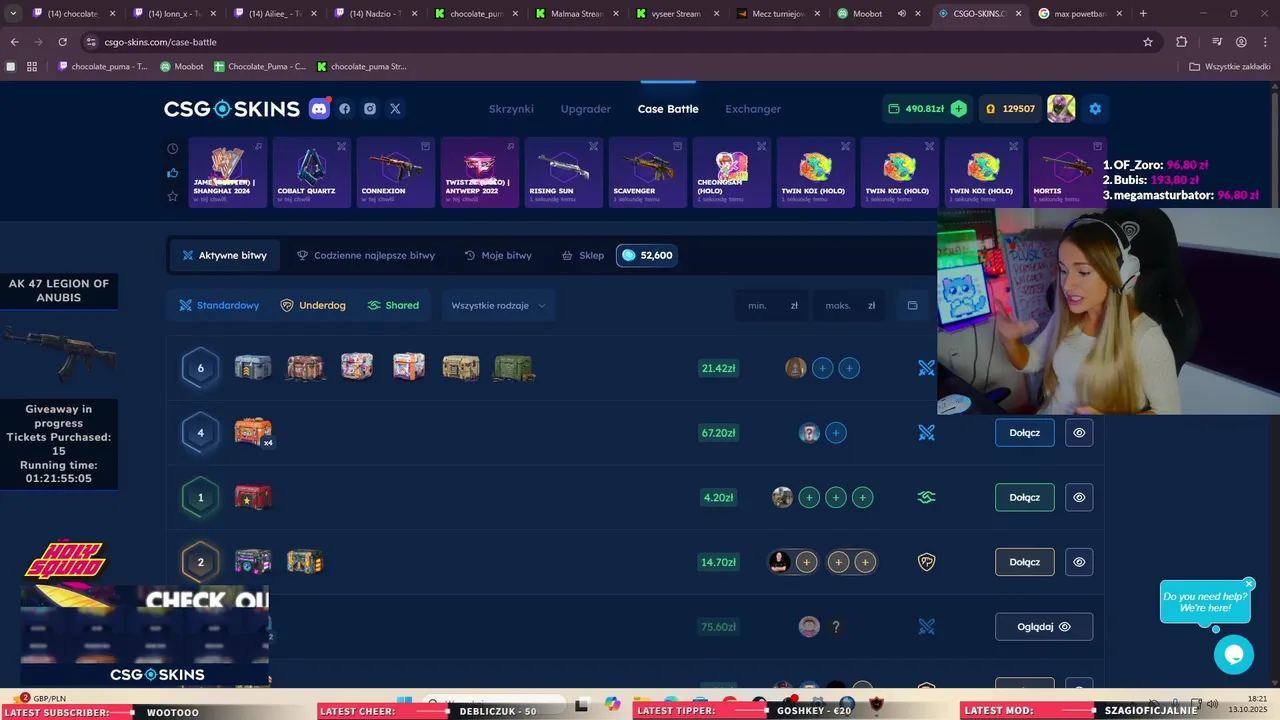Click the clock icon beside drops feed
The width and height of the screenshot is (1280, 720).
(172, 148)
